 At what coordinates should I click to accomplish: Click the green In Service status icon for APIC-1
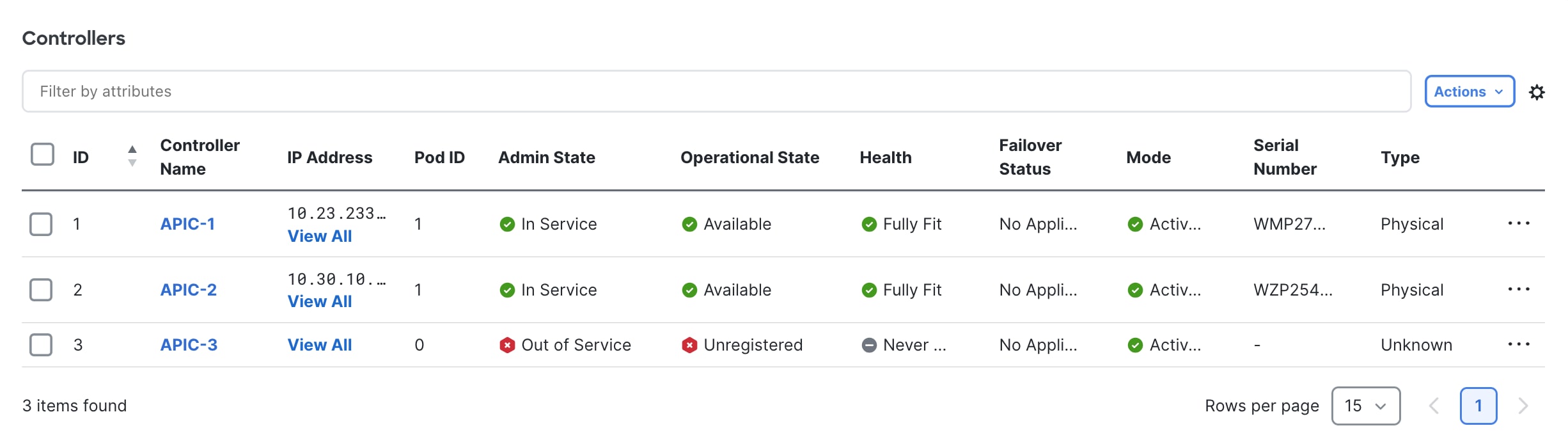[506, 224]
